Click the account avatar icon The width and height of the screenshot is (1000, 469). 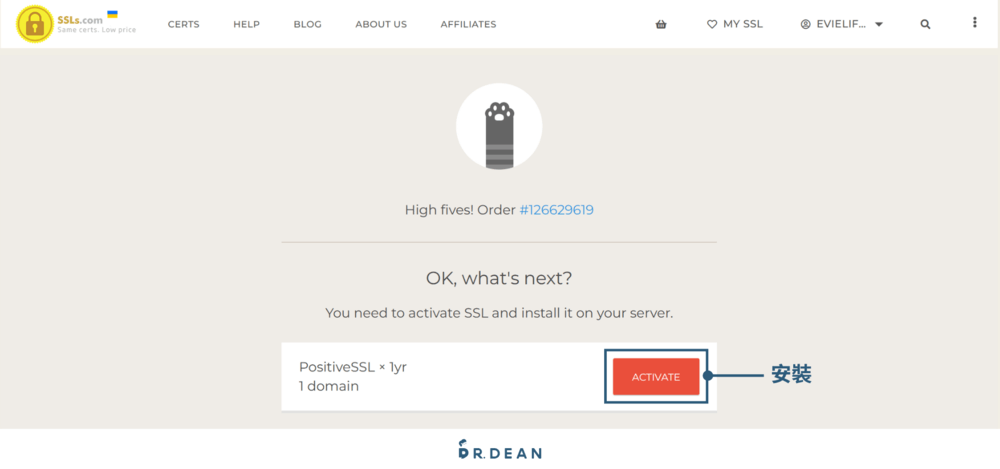coord(805,24)
